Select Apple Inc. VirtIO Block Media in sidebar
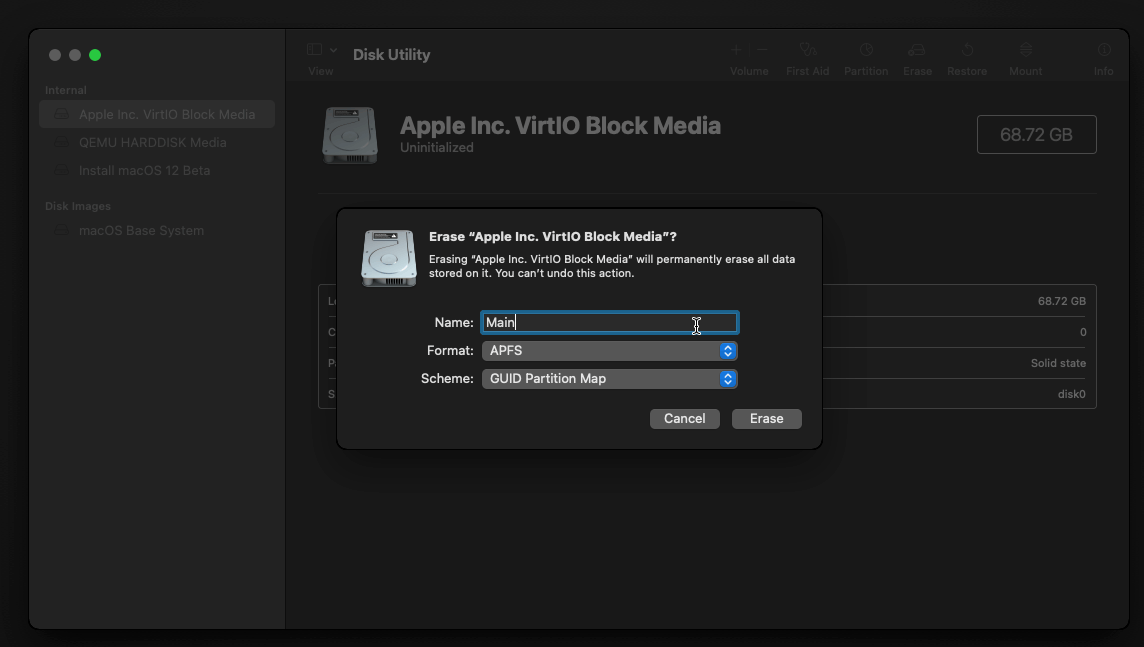The image size is (1144, 647). tap(157, 115)
